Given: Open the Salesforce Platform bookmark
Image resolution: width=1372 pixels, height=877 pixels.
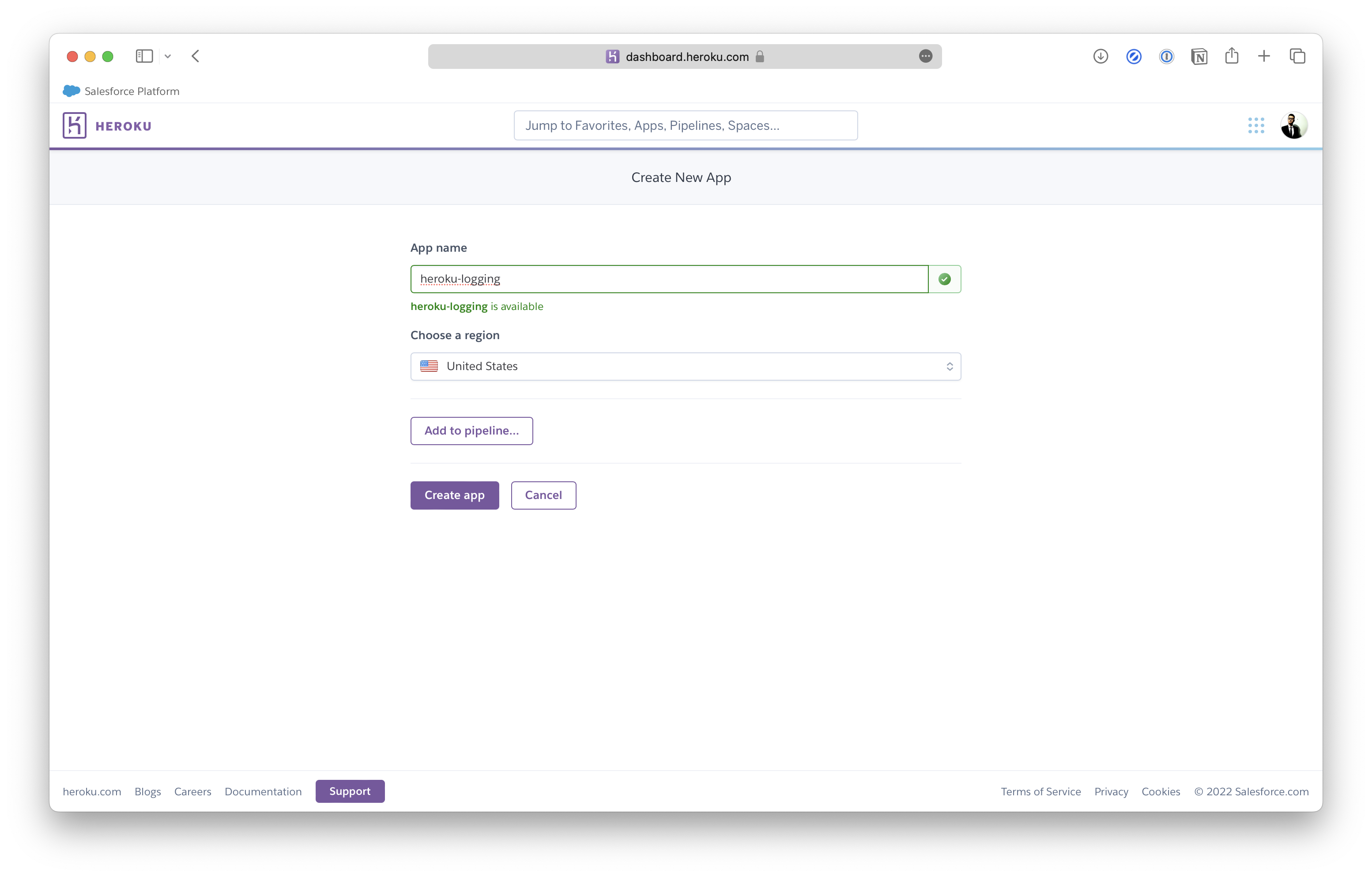Looking at the screenshot, I should [121, 91].
